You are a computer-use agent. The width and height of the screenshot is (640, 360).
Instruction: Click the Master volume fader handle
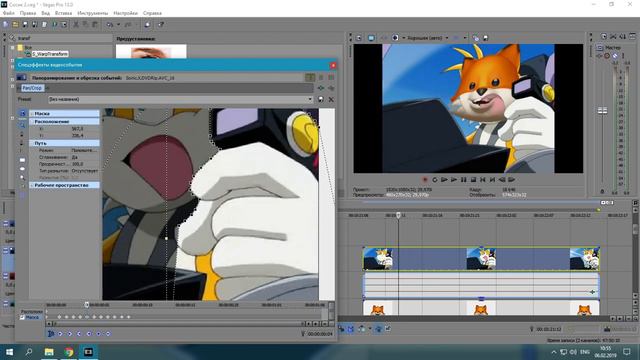602,110
